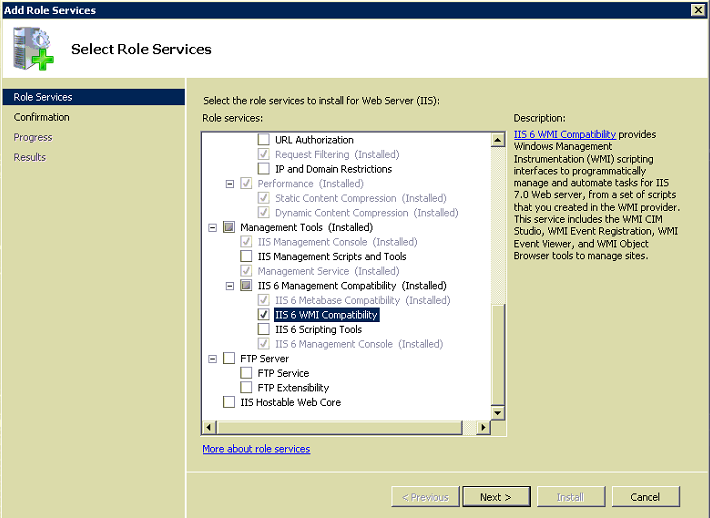The image size is (710, 518).
Task: Click the < Previous button
Action: (x=425, y=497)
